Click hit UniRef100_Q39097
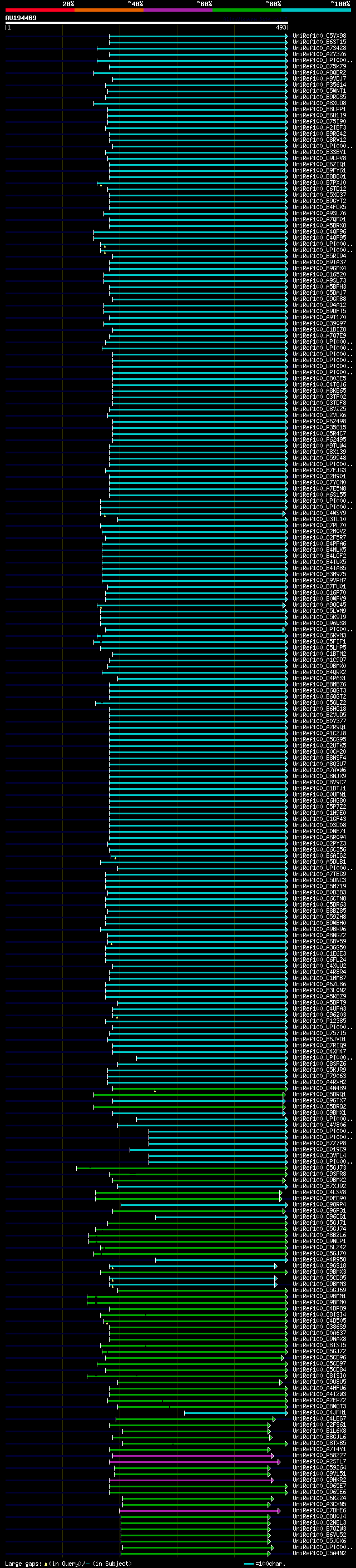The image size is (356, 1568). pyautogui.click(x=319, y=324)
